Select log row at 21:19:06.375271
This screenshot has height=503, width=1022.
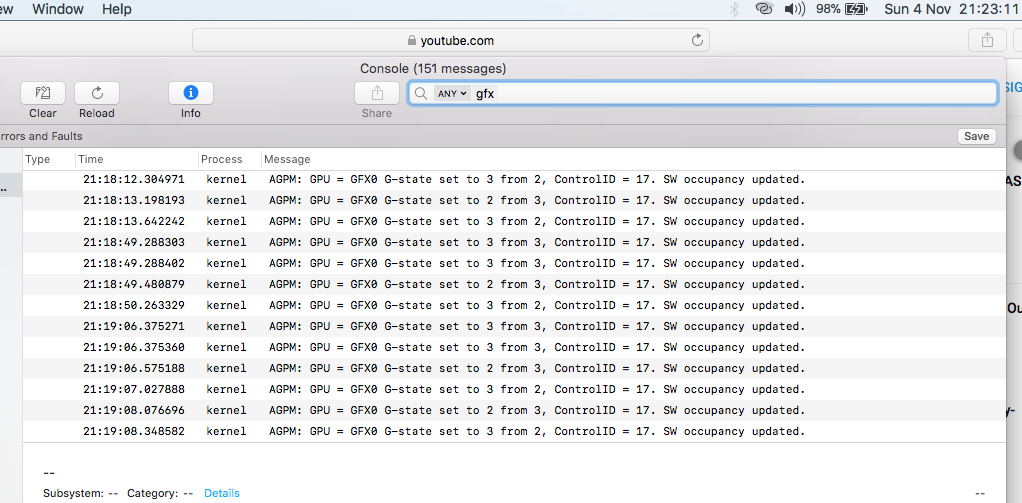[514, 326]
